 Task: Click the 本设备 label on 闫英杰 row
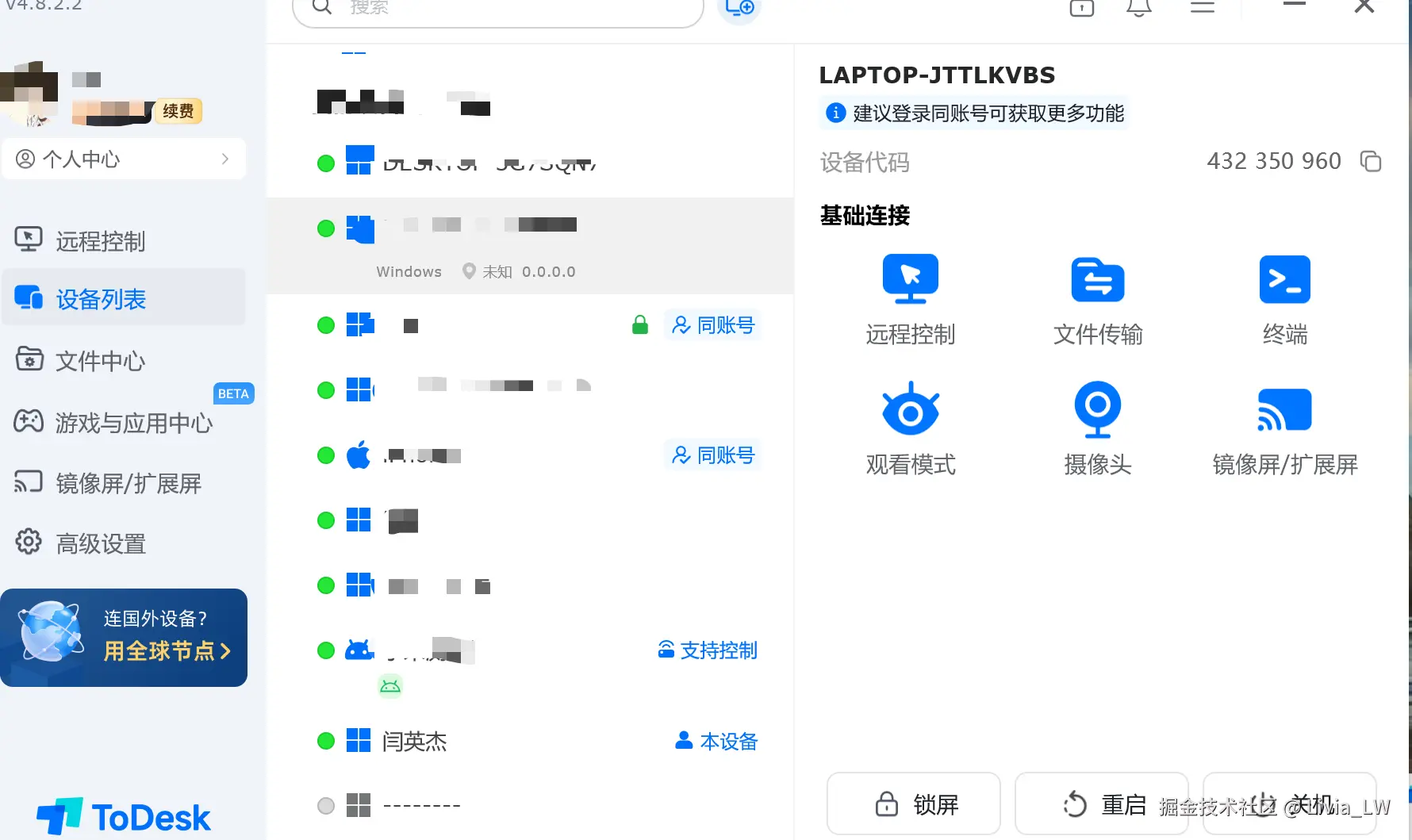pyautogui.click(x=716, y=741)
